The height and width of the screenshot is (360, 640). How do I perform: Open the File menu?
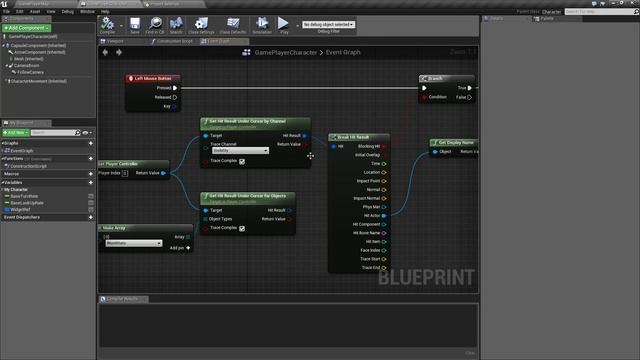point(7,11)
